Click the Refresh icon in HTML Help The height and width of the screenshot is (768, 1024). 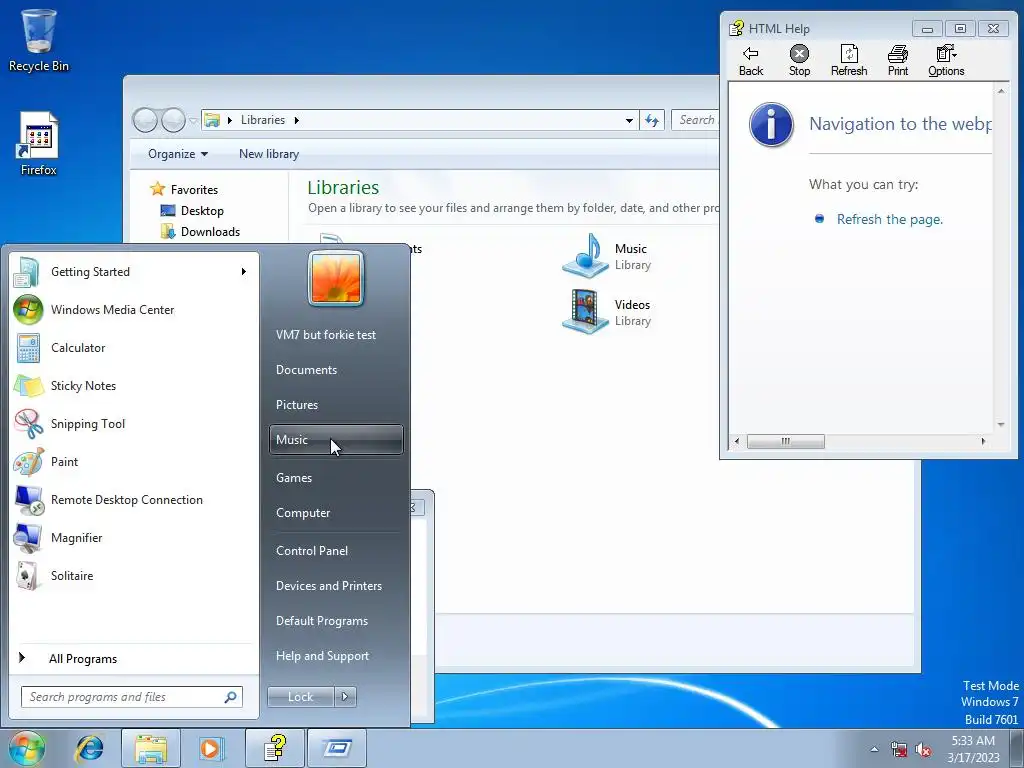pyautogui.click(x=849, y=61)
